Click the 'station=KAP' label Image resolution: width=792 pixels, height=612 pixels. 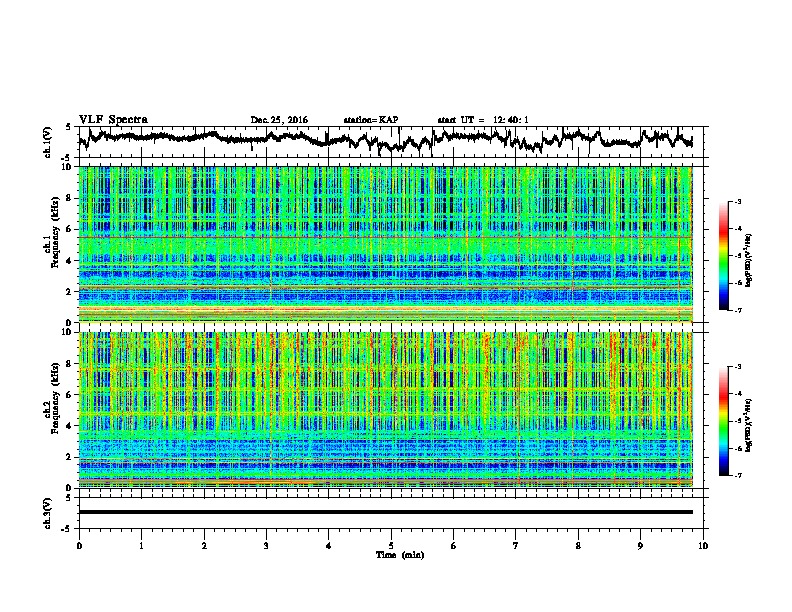[371, 120]
